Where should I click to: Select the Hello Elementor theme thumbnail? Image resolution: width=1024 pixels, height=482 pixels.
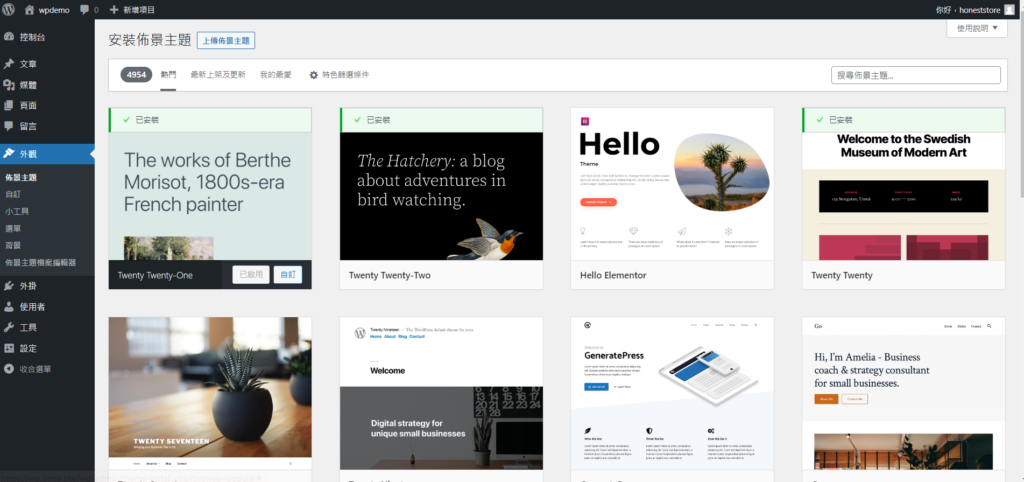click(672, 183)
